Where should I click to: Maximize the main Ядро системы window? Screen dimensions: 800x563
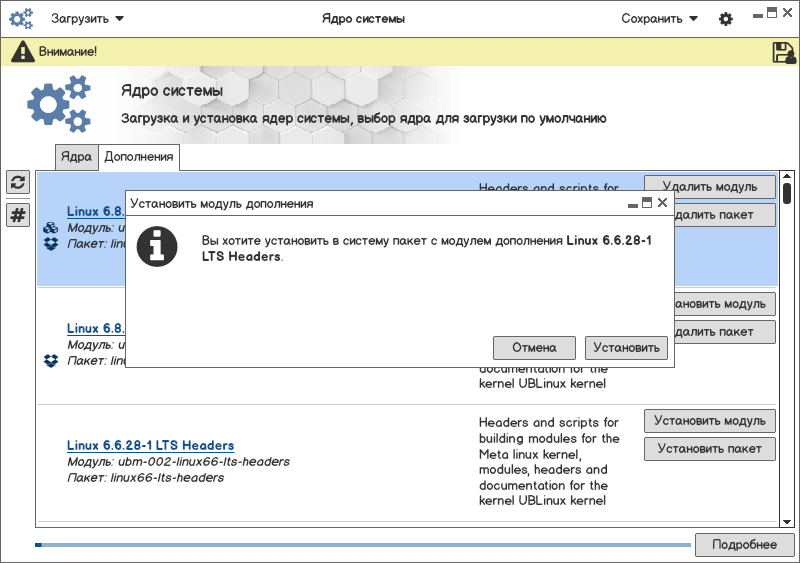[772, 13]
